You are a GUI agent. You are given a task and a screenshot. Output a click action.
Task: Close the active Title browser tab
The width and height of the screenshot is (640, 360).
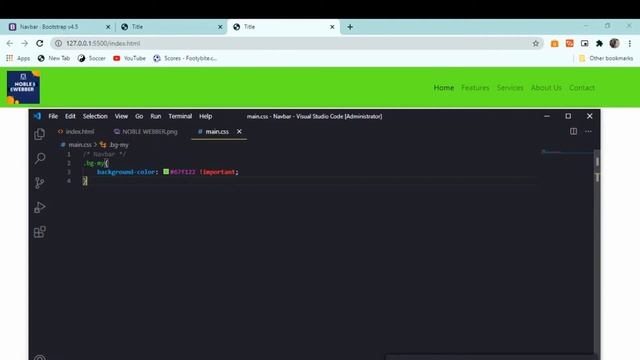332,27
